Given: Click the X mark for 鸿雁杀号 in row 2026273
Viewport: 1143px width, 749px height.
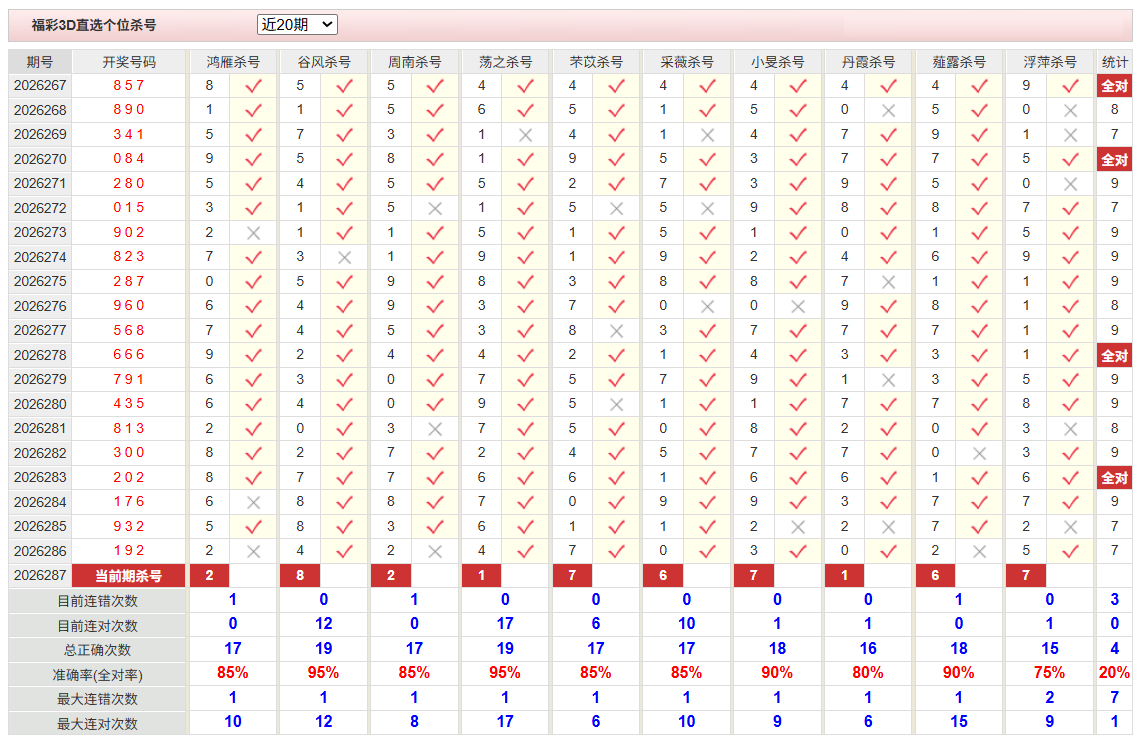Looking at the screenshot, I should 254,233.
